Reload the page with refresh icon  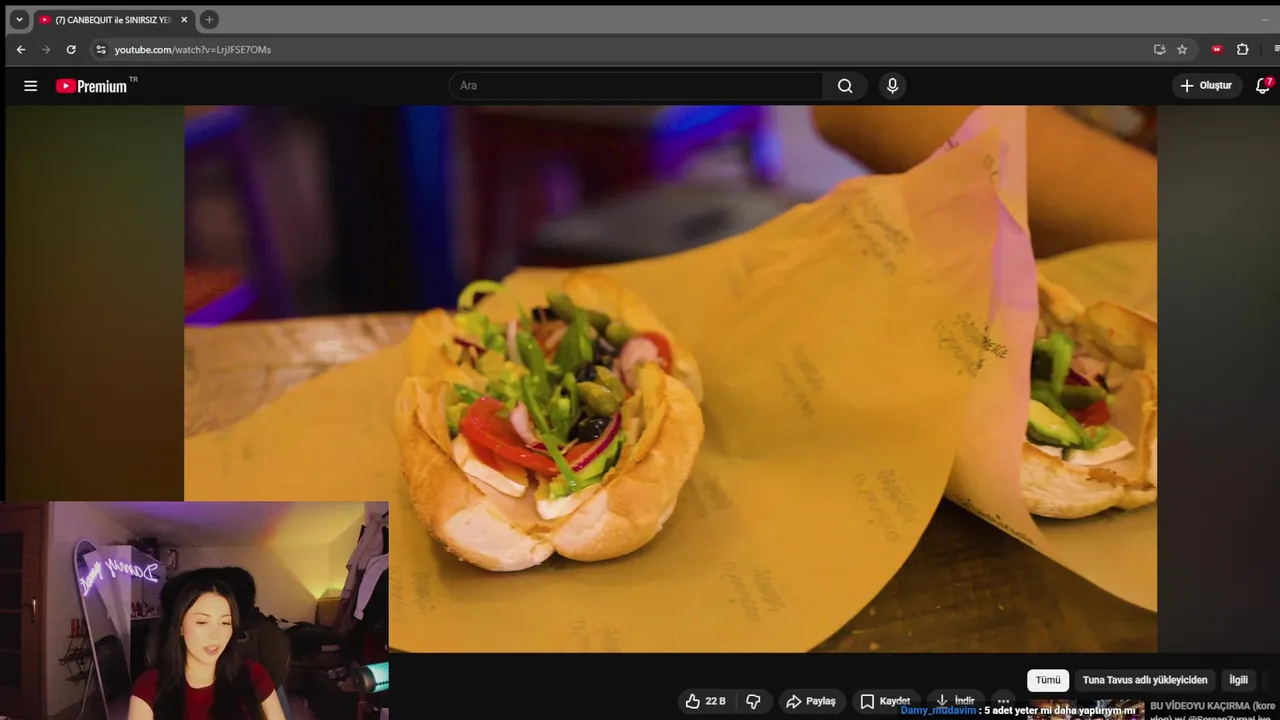pyautogui.click(x=71, y=49)
